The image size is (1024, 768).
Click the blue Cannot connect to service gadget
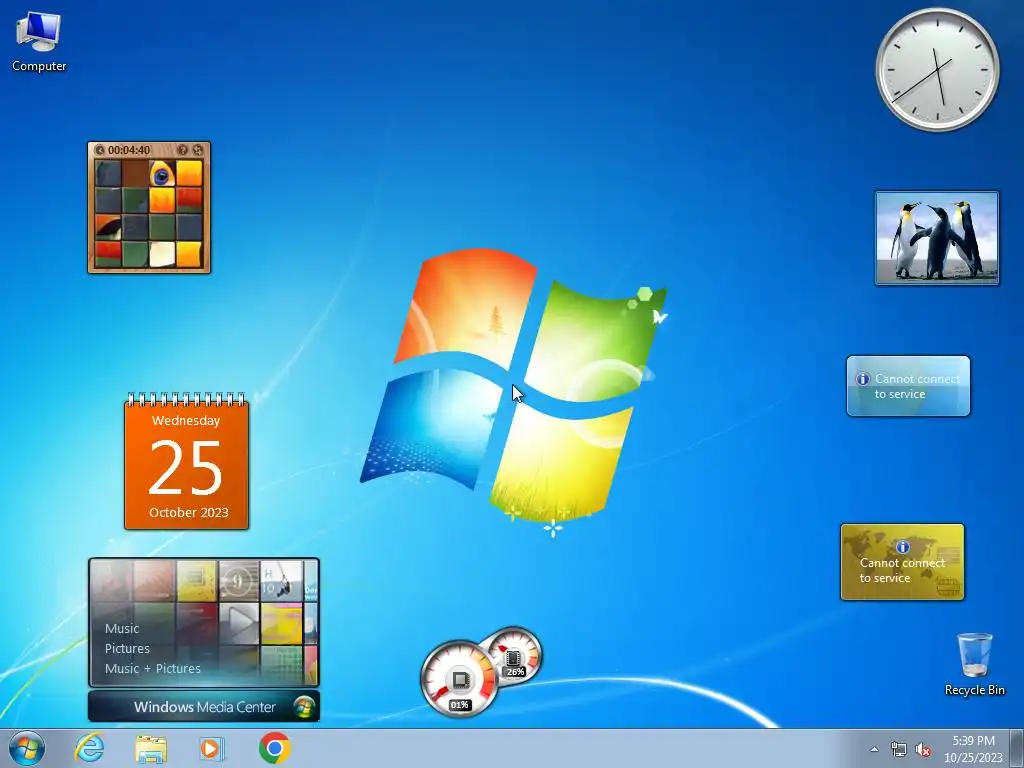[x=908, y=386]
